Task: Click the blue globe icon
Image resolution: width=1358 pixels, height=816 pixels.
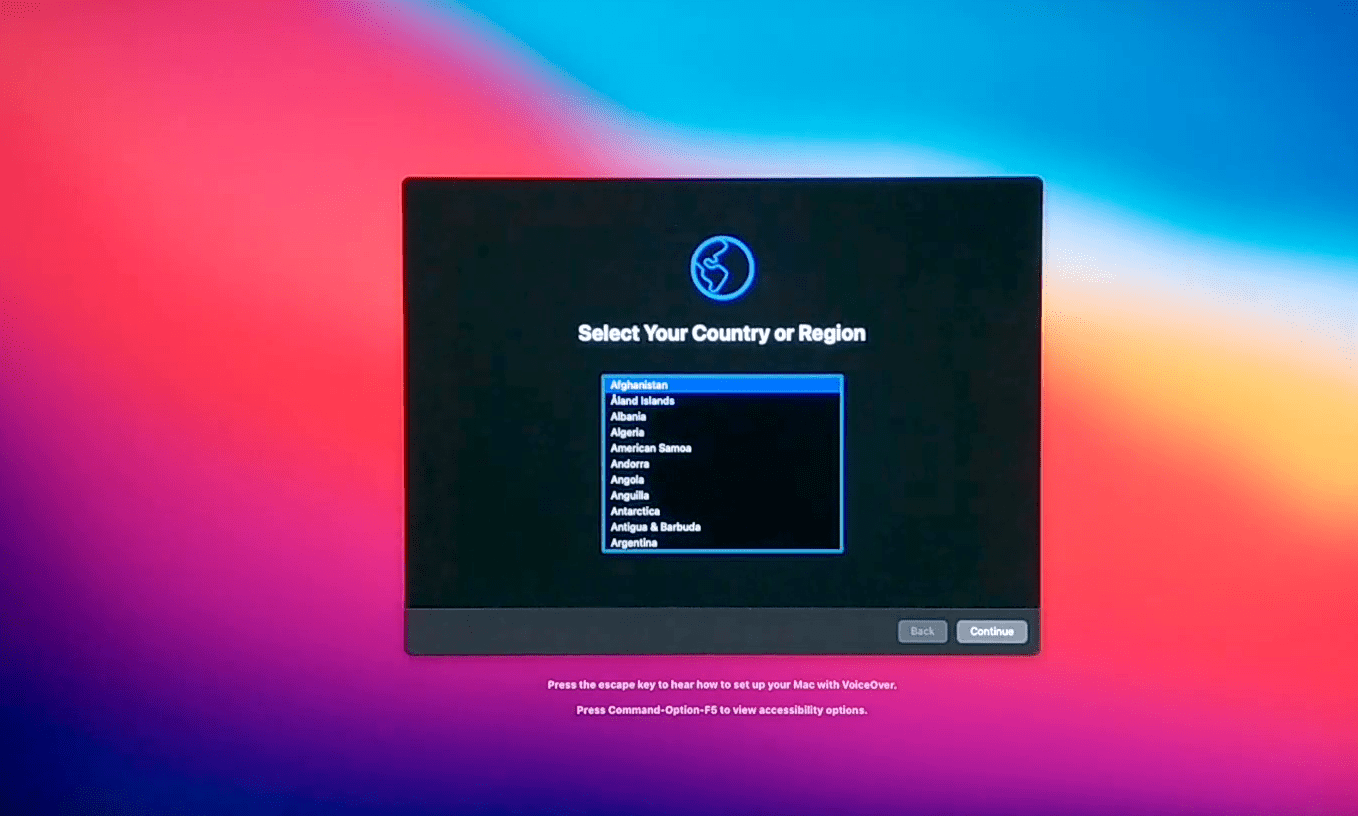Action: (x=722, y=268)
